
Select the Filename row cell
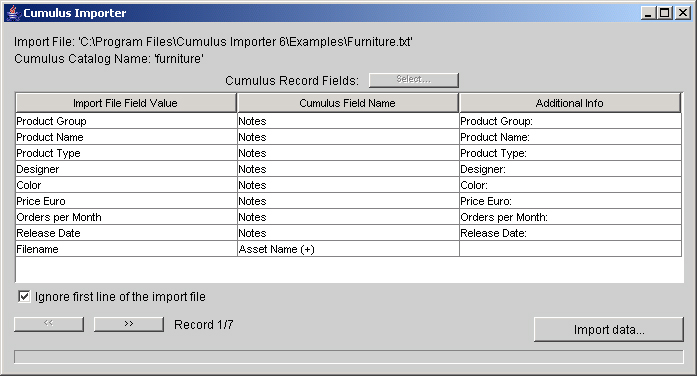(126, 249)
